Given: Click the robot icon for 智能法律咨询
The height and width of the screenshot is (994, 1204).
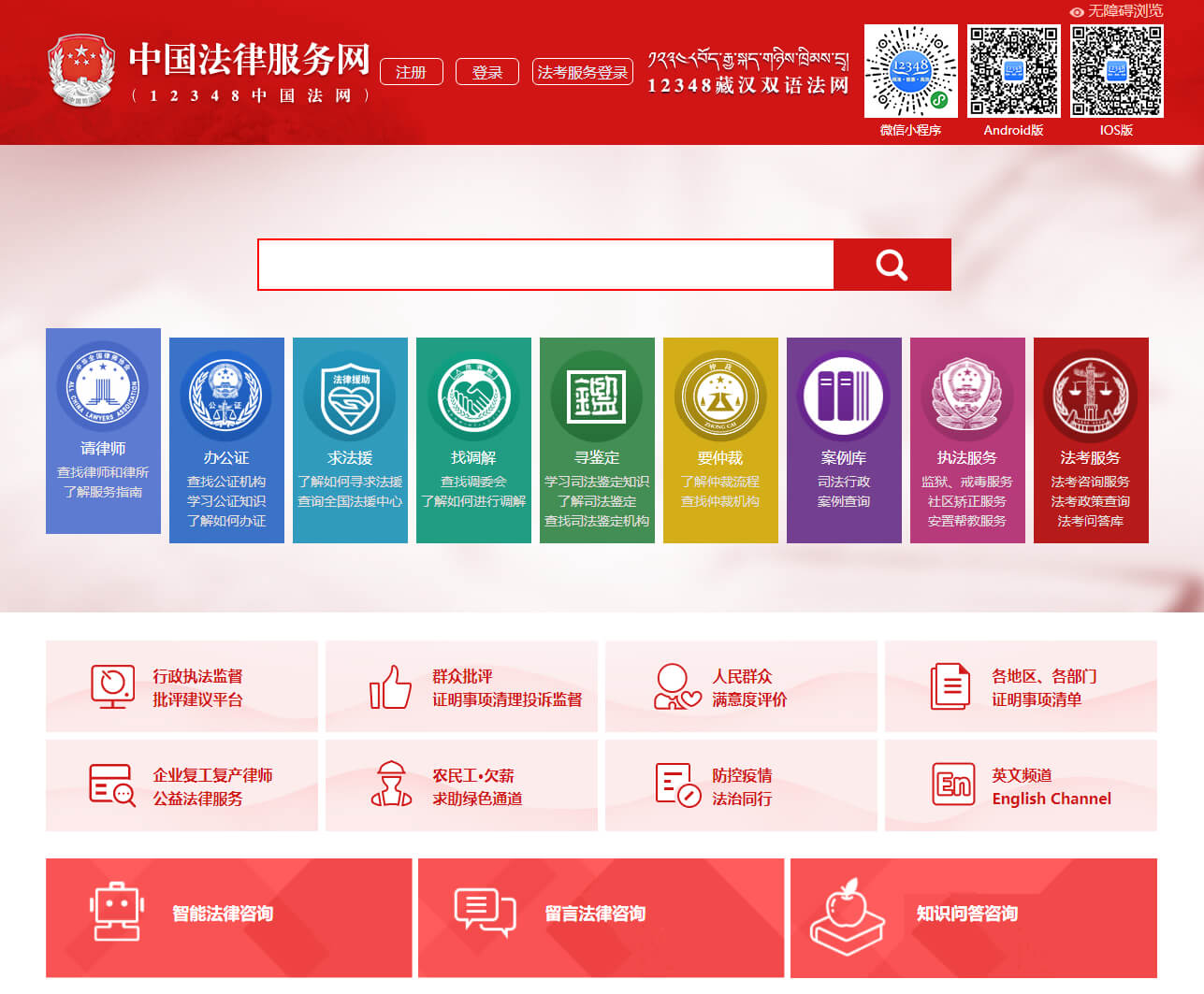Looking at the screenshot, I should pos(117,912).
